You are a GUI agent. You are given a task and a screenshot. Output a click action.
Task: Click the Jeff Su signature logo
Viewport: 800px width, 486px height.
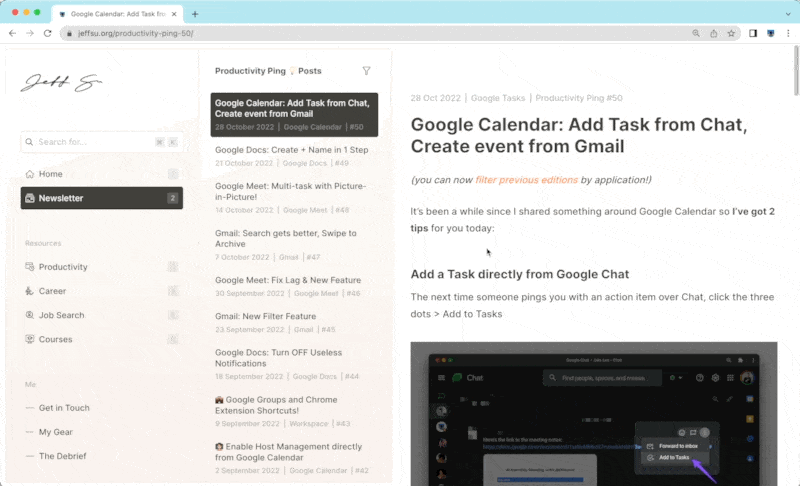[61, 82]
